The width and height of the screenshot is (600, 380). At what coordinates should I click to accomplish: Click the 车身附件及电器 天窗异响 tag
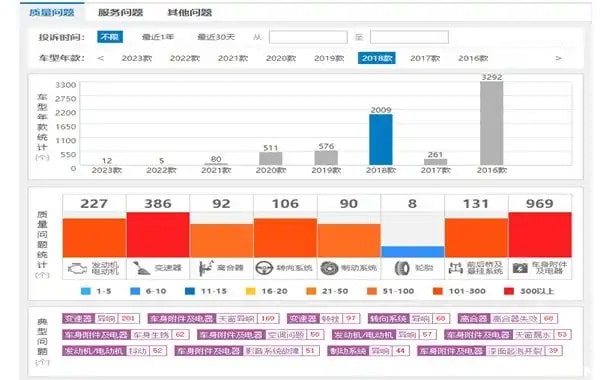coord(214,318)
